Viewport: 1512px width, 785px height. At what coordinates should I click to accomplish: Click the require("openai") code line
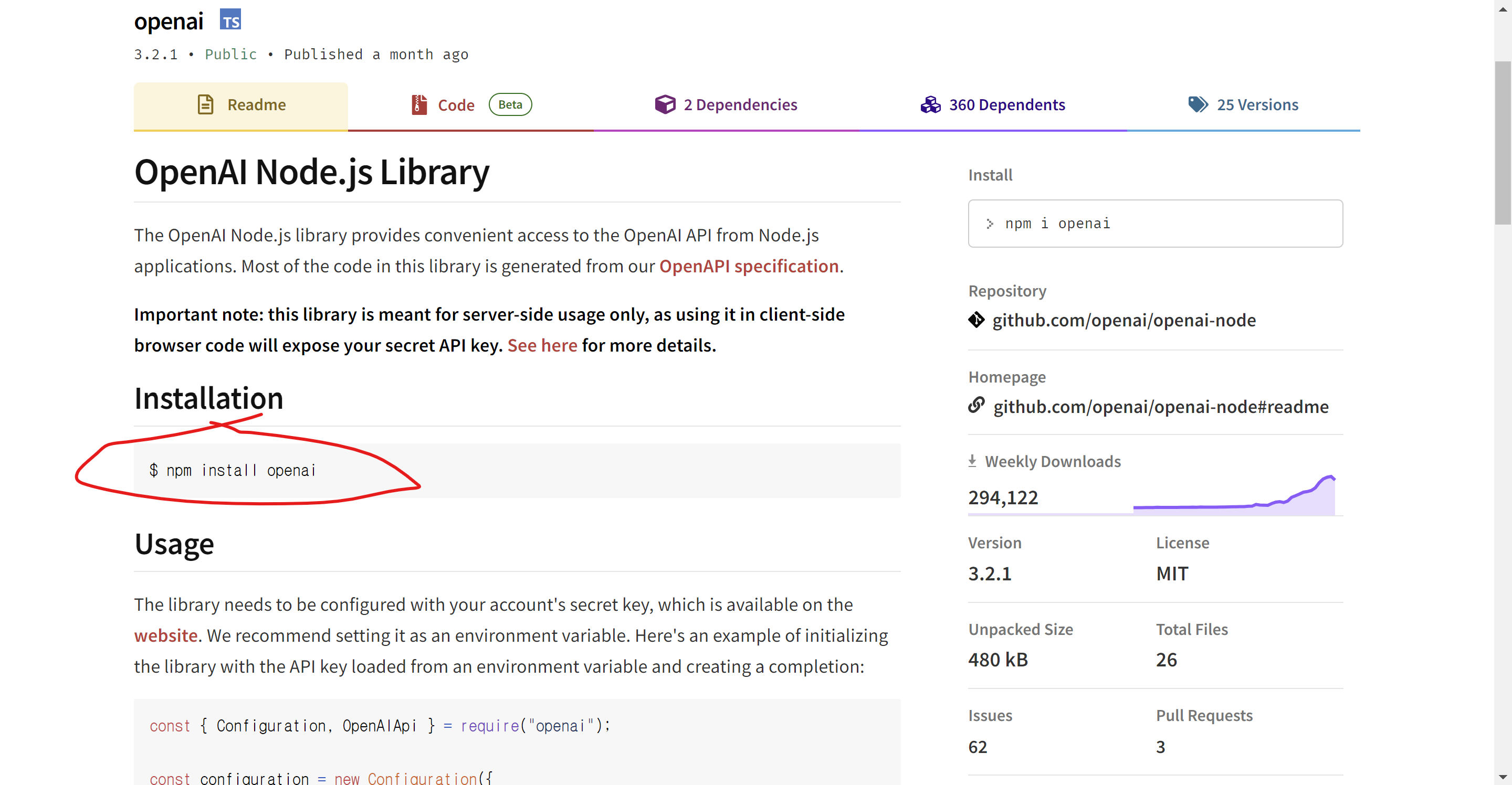pos(380,726)
